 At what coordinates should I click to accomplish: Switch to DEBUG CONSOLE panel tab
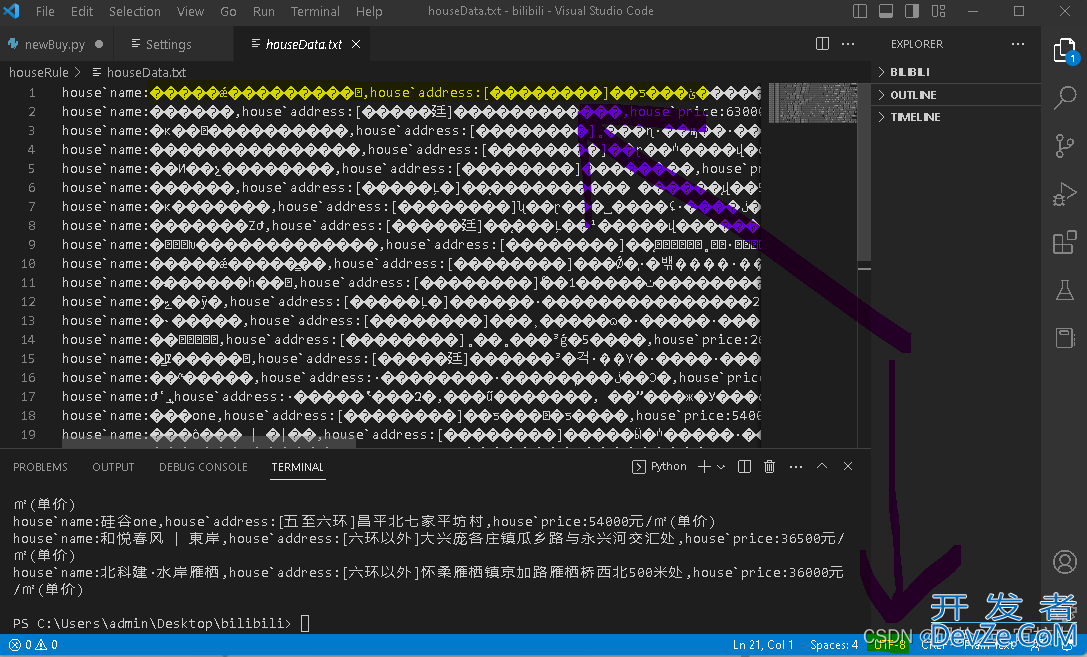point(203,467)
